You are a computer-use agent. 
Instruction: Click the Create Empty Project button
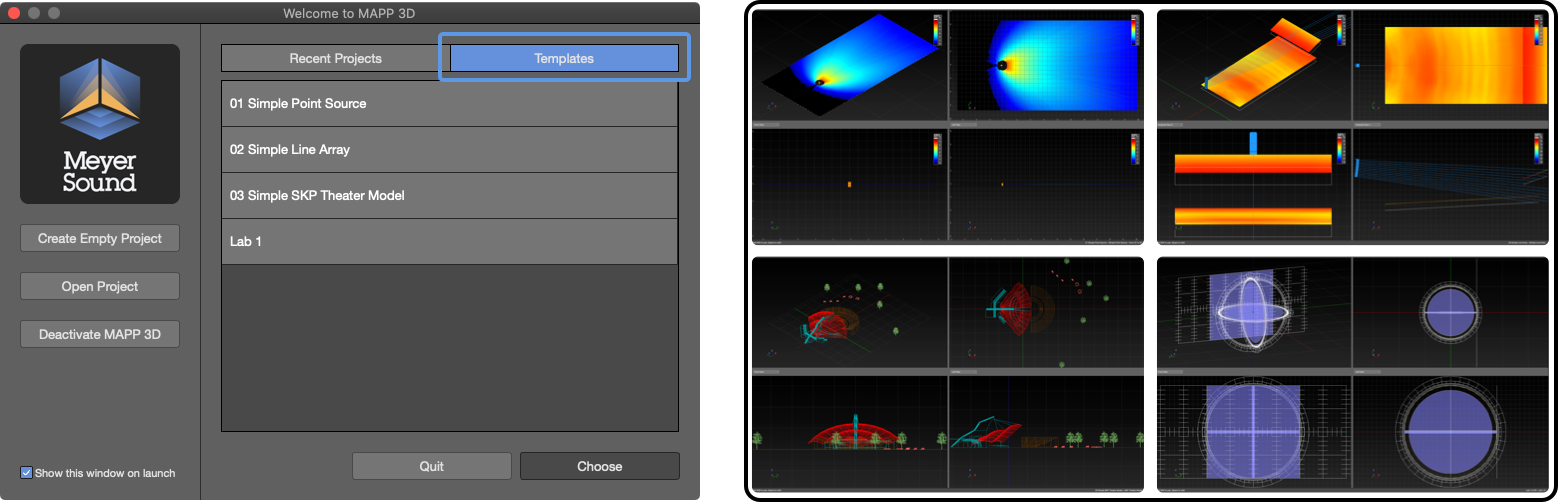[100, 238]
